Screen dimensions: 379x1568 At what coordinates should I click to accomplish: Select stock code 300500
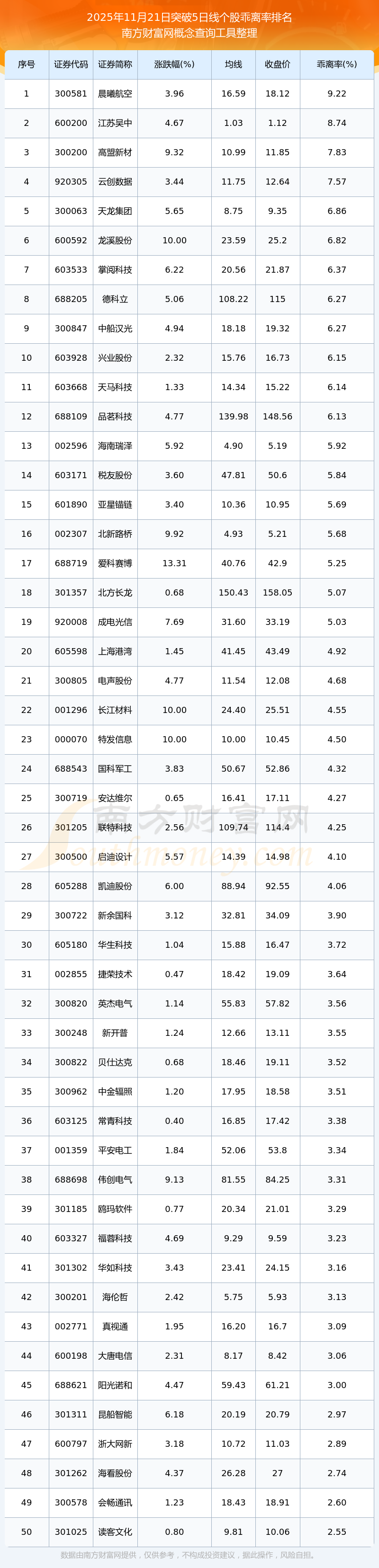(x=71, y=857)
